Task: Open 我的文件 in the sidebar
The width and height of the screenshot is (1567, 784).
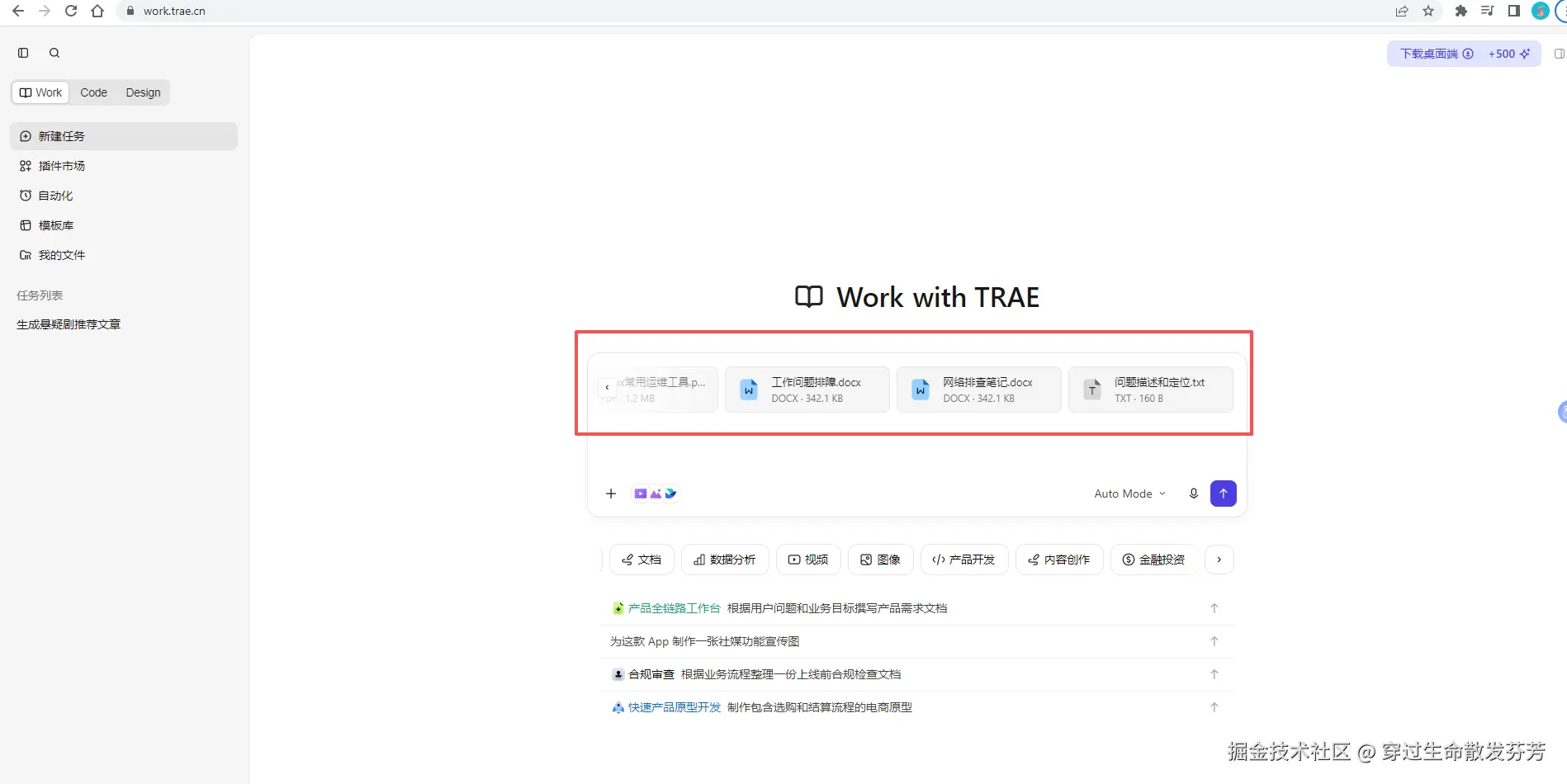Action: [x=124, y=255]
